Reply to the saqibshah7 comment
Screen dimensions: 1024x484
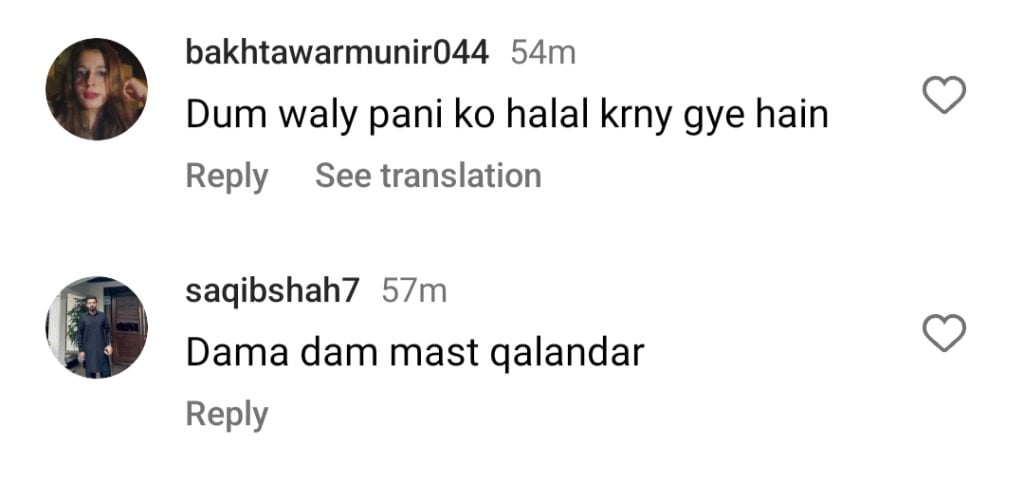pyautogui.click(x=227, y=414)
